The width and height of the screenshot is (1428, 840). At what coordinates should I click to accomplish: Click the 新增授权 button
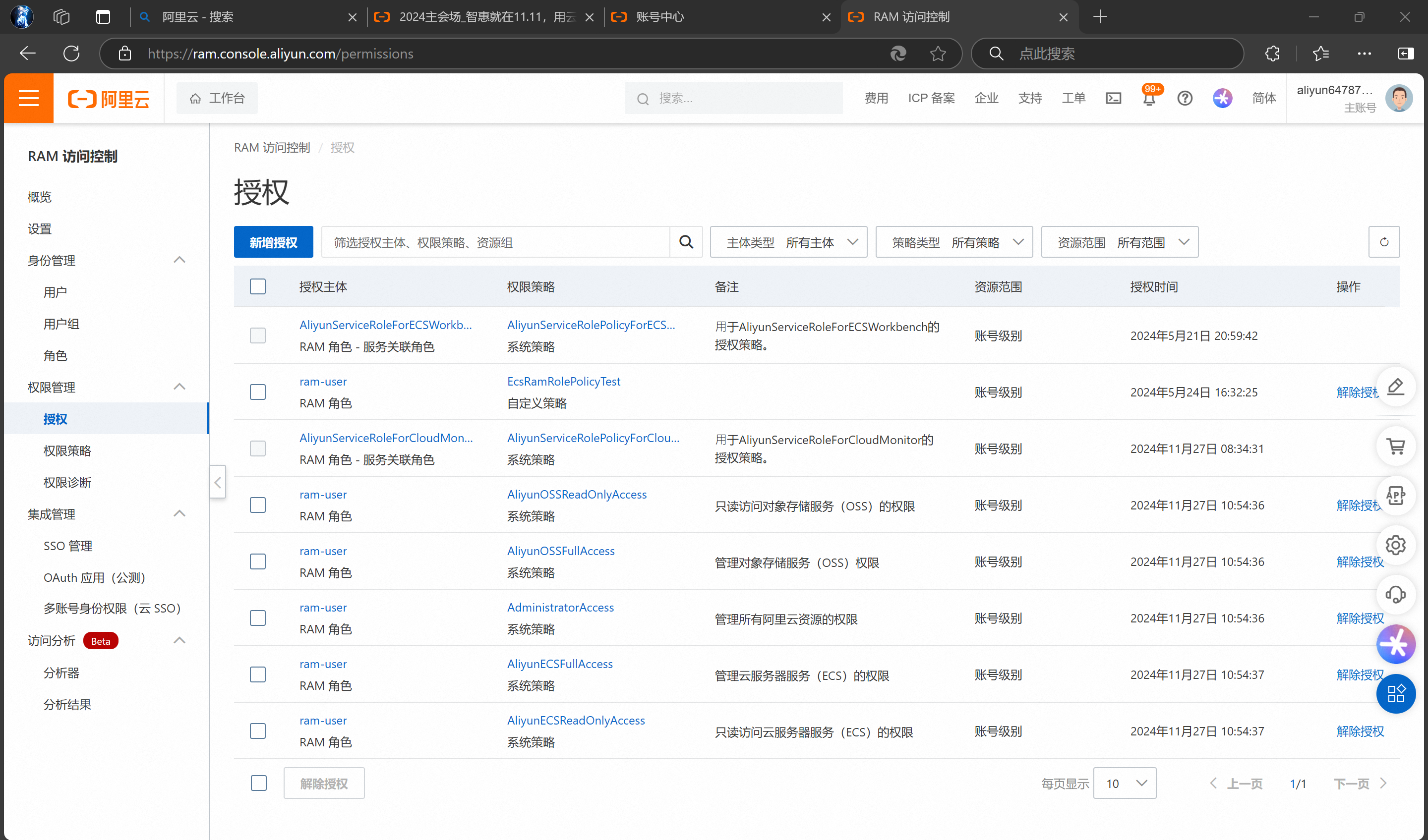coord(273,242)
